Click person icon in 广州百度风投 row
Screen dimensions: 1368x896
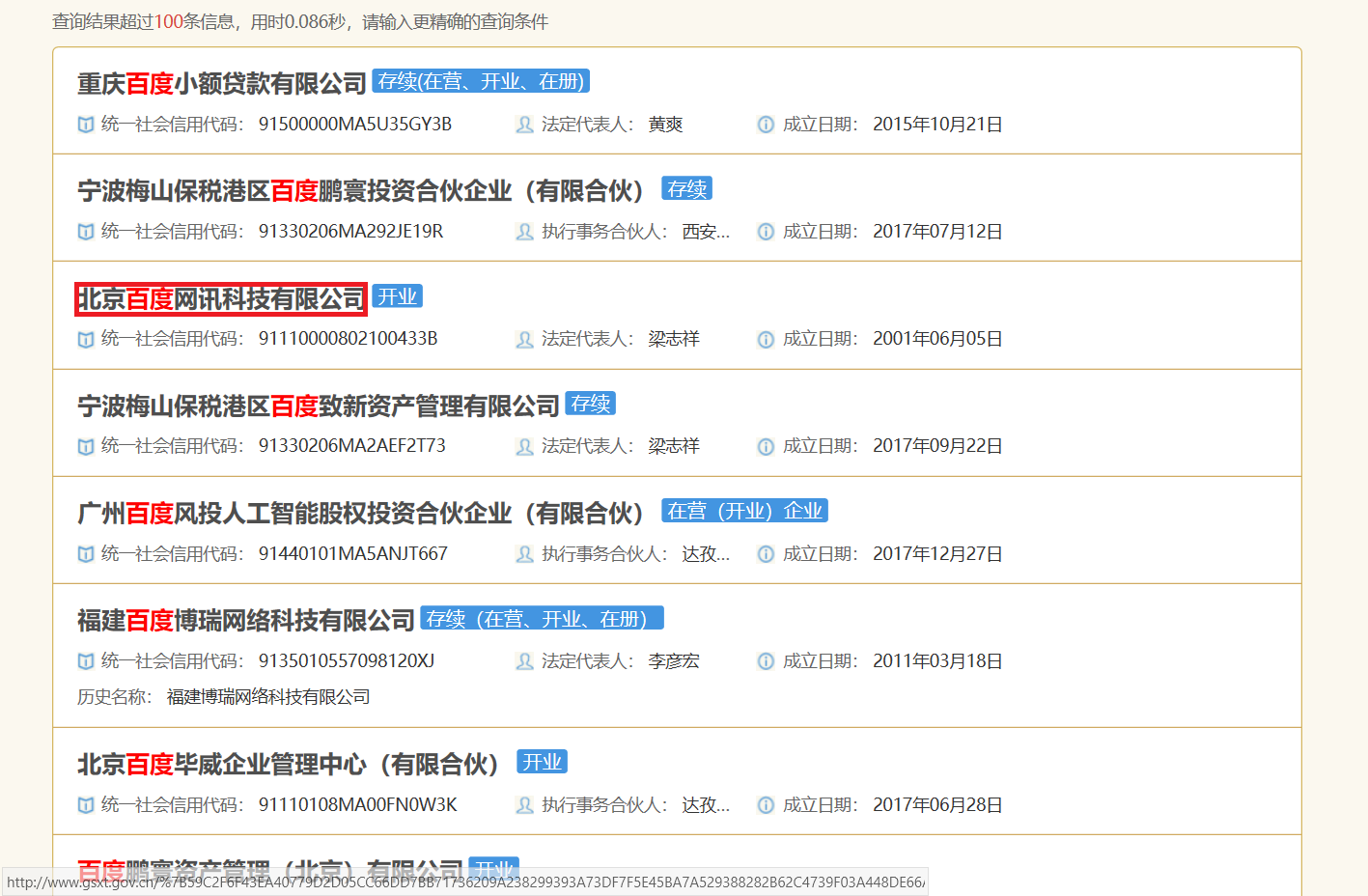[x=524, y=554]
